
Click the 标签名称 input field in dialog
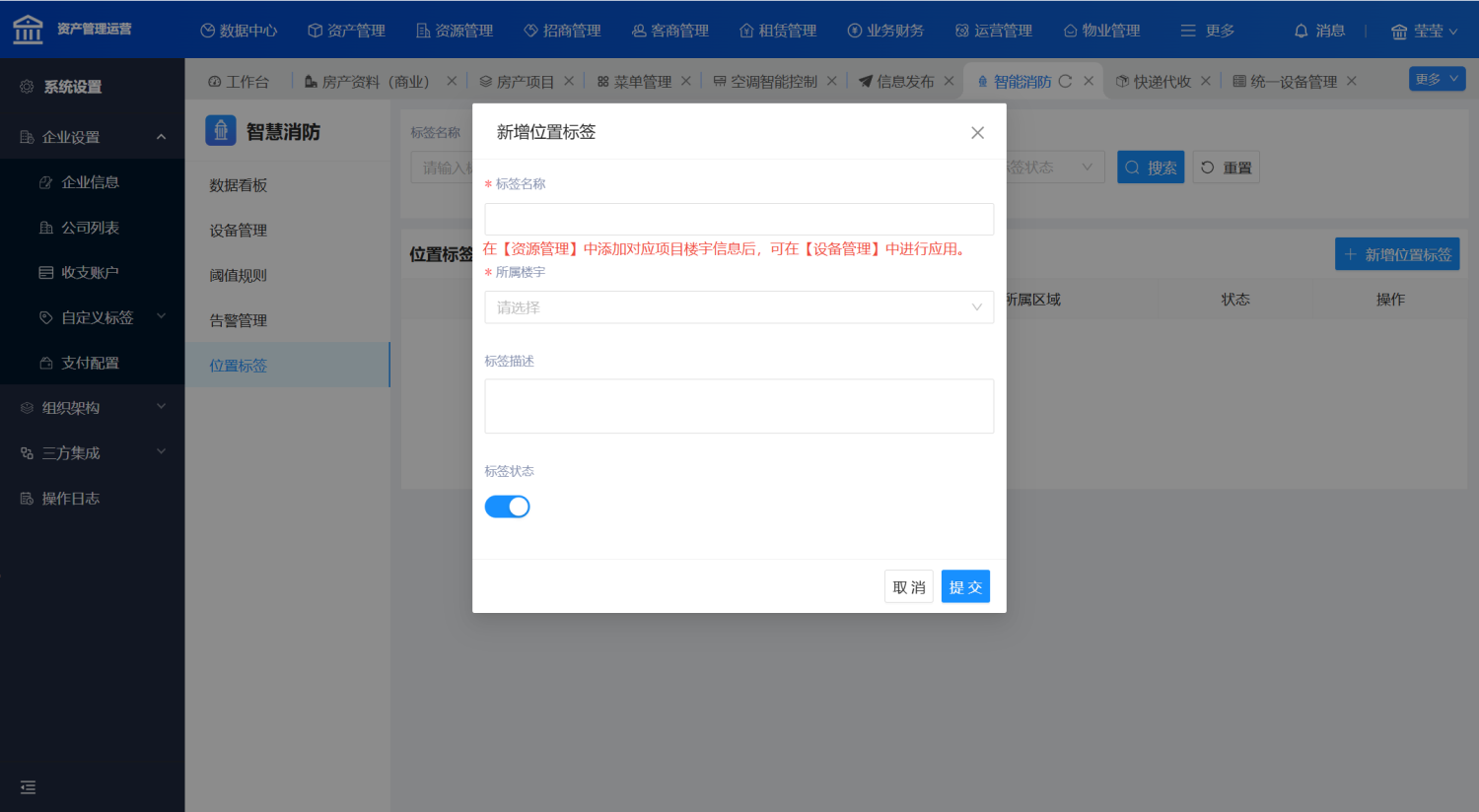(x=739, y=219)
